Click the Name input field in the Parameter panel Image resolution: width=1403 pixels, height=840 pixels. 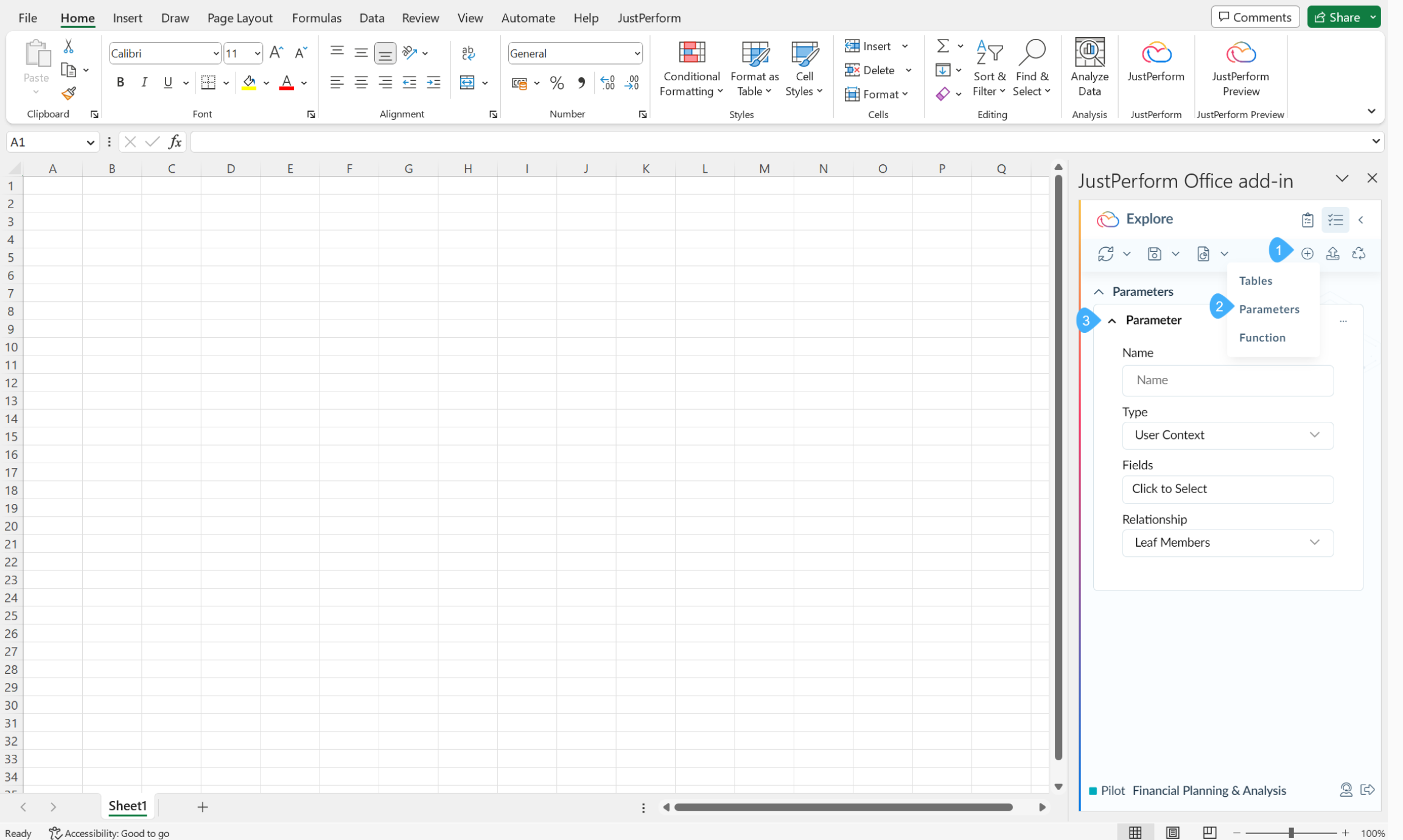coord(1227,380)
